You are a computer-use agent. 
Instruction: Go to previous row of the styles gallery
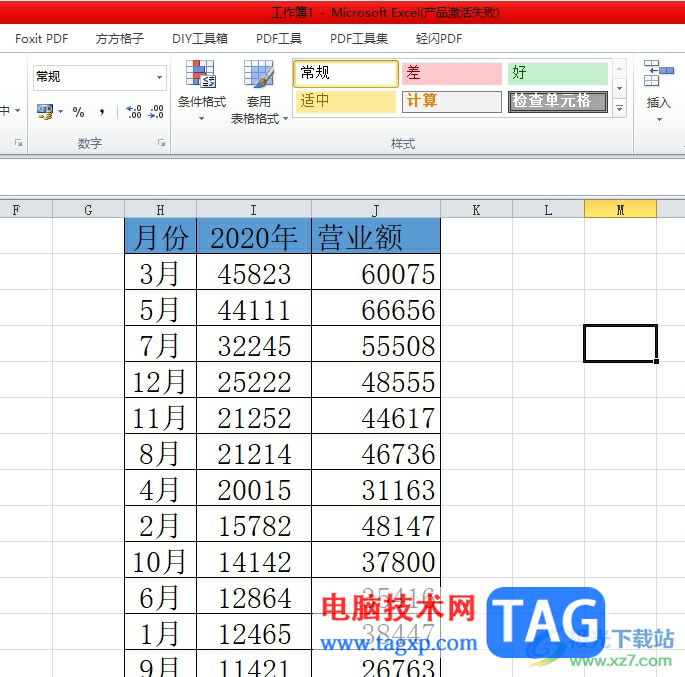click(x=619, y=69)
